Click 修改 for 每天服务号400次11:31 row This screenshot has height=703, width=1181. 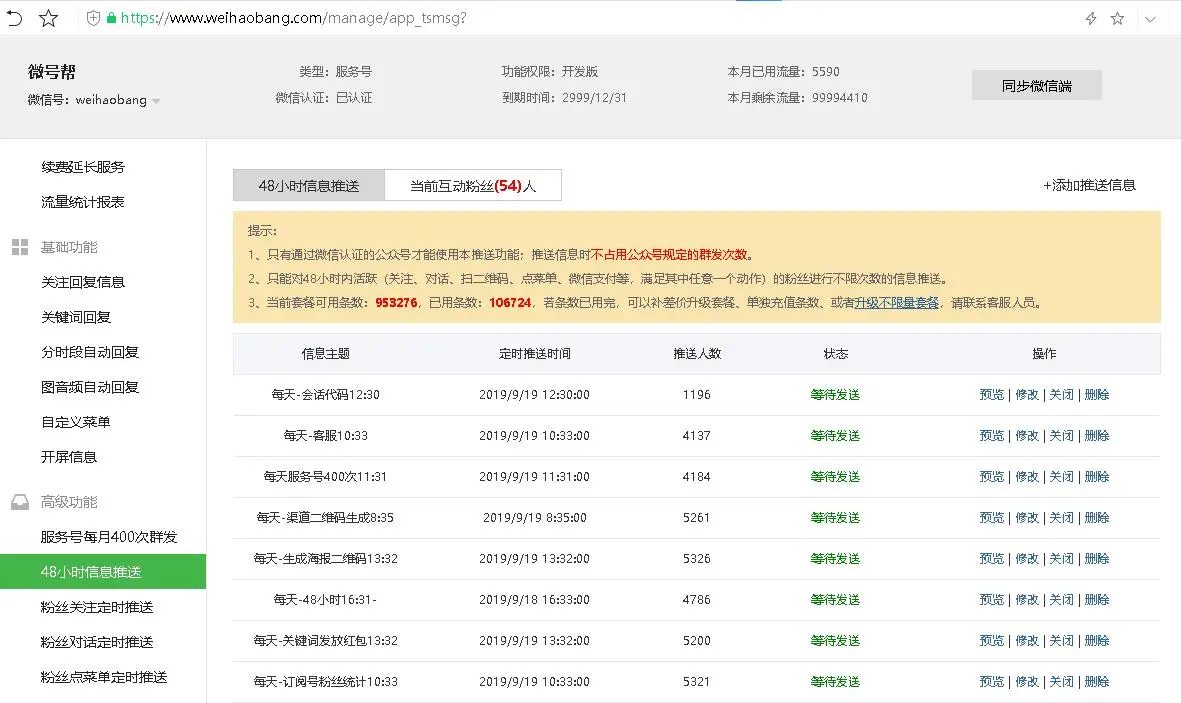(1027, 476)
